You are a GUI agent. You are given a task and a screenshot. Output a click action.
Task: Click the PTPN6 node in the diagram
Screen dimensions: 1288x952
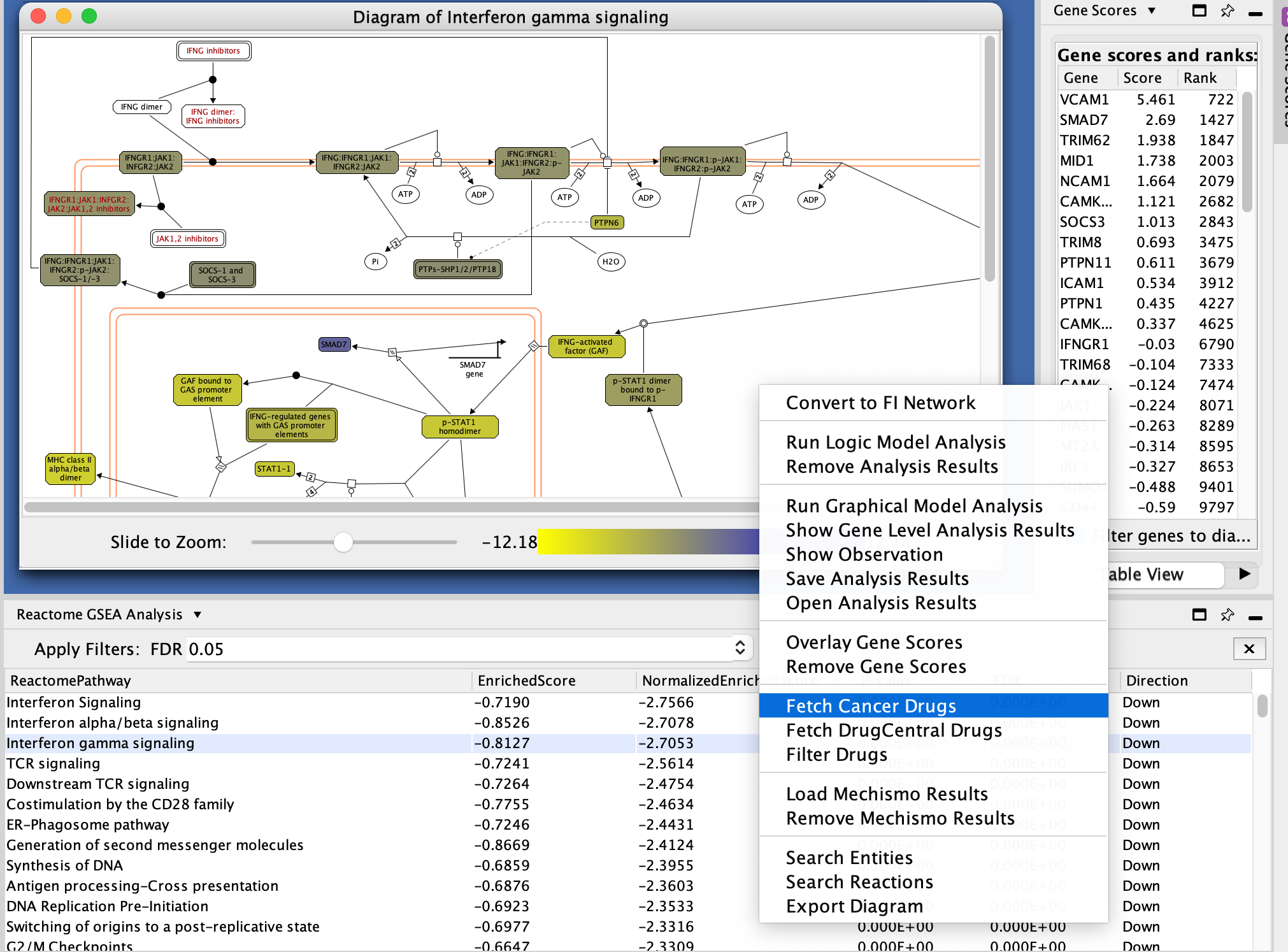coord(606,223)
